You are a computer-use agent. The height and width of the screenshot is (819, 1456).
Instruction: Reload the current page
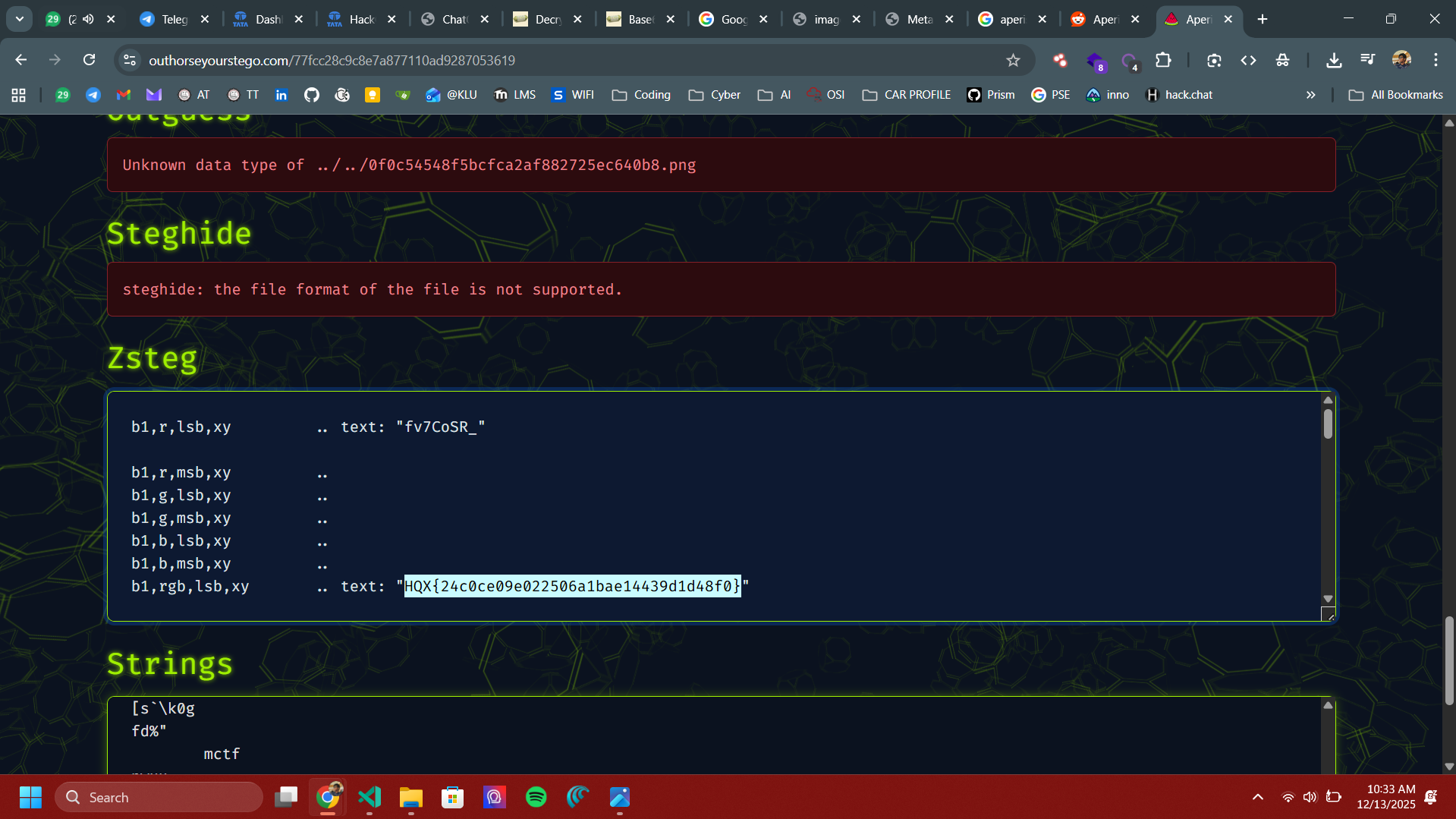(90, 60)
